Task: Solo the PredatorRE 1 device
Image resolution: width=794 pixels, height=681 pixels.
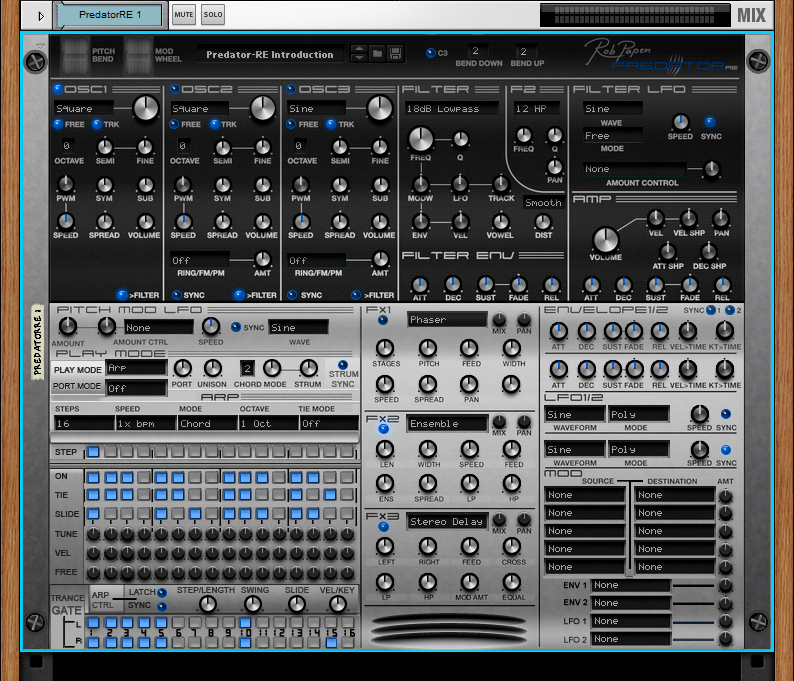Action: [x=213, y=15]
